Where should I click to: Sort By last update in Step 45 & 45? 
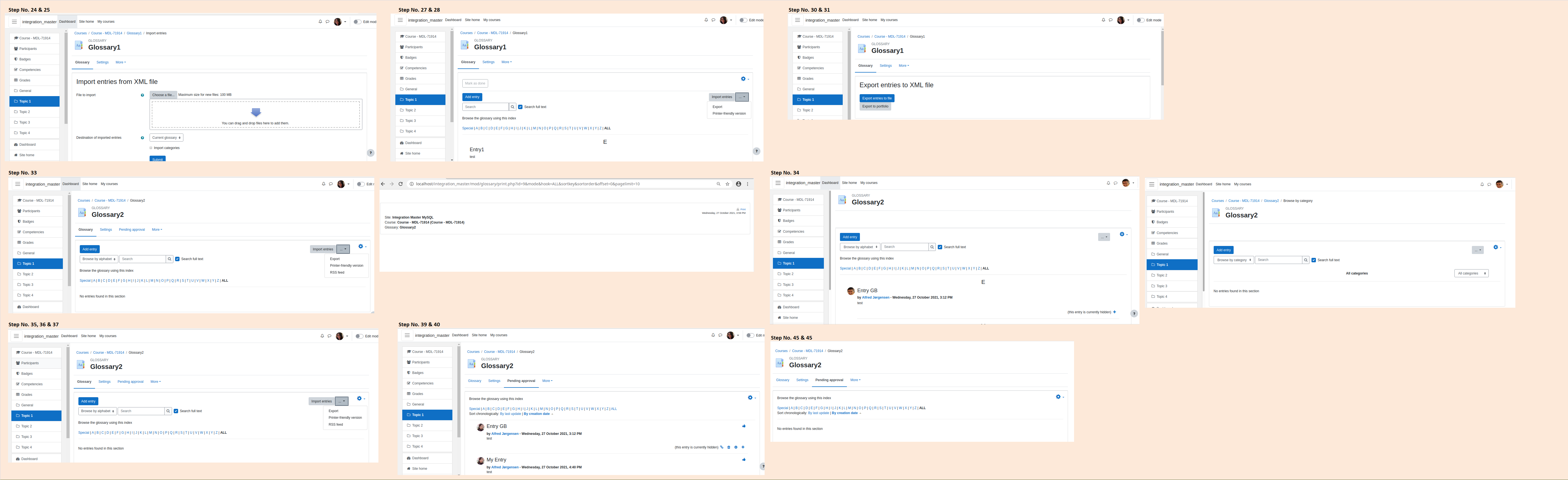[x=818, y=413]
